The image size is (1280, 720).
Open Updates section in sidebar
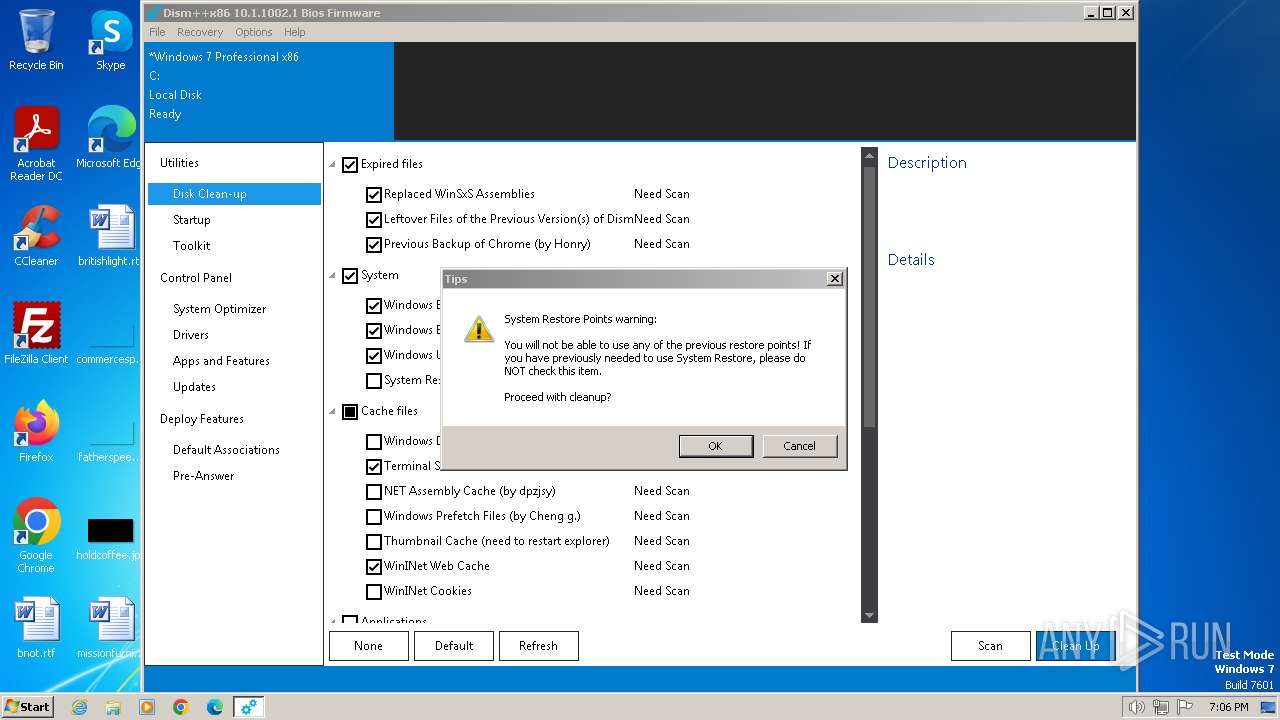click(194, 387)
